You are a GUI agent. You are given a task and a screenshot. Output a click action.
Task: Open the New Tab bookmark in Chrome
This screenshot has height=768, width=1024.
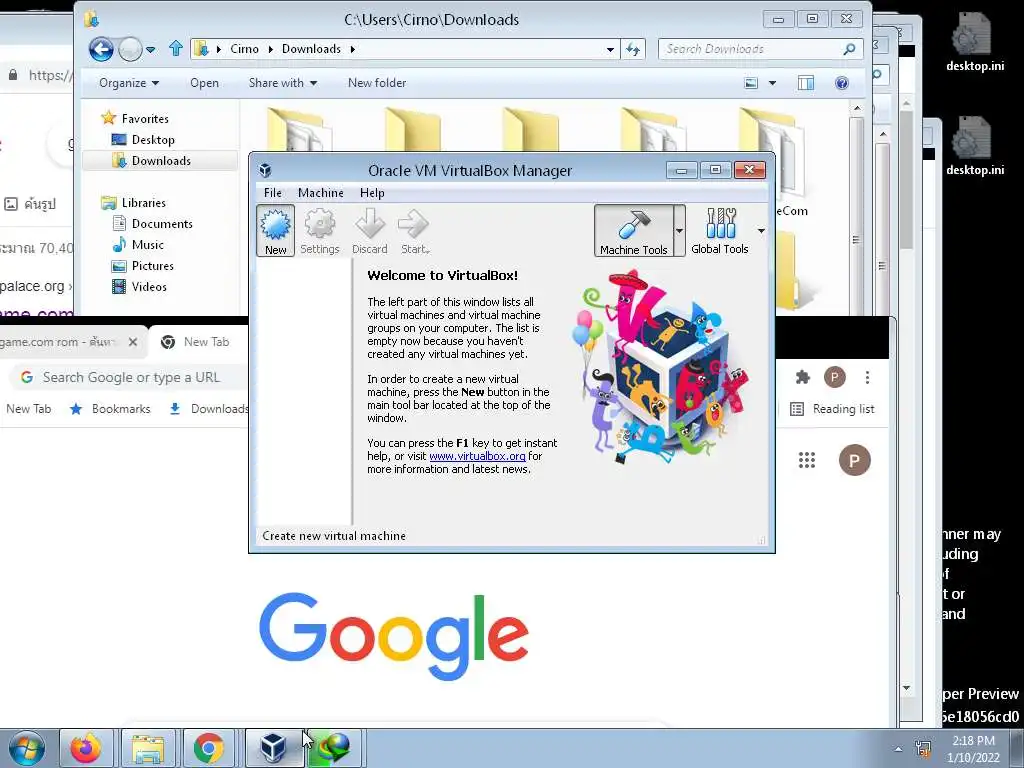pos(28,409)
